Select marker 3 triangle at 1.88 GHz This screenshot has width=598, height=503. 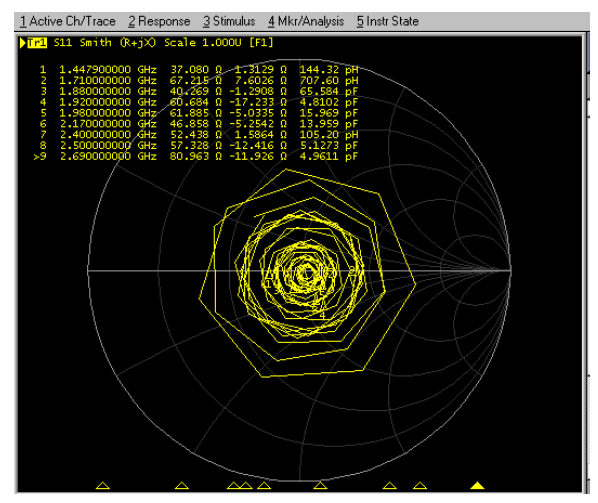pos(233,485)
